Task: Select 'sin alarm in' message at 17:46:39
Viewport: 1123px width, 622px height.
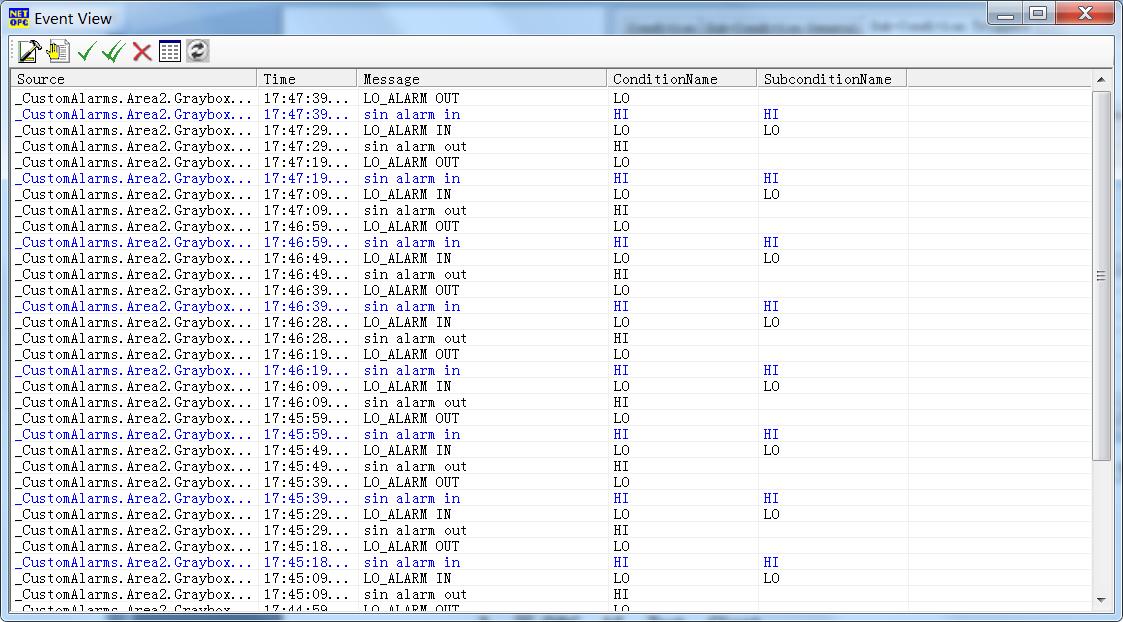Action: coord(412,307)
